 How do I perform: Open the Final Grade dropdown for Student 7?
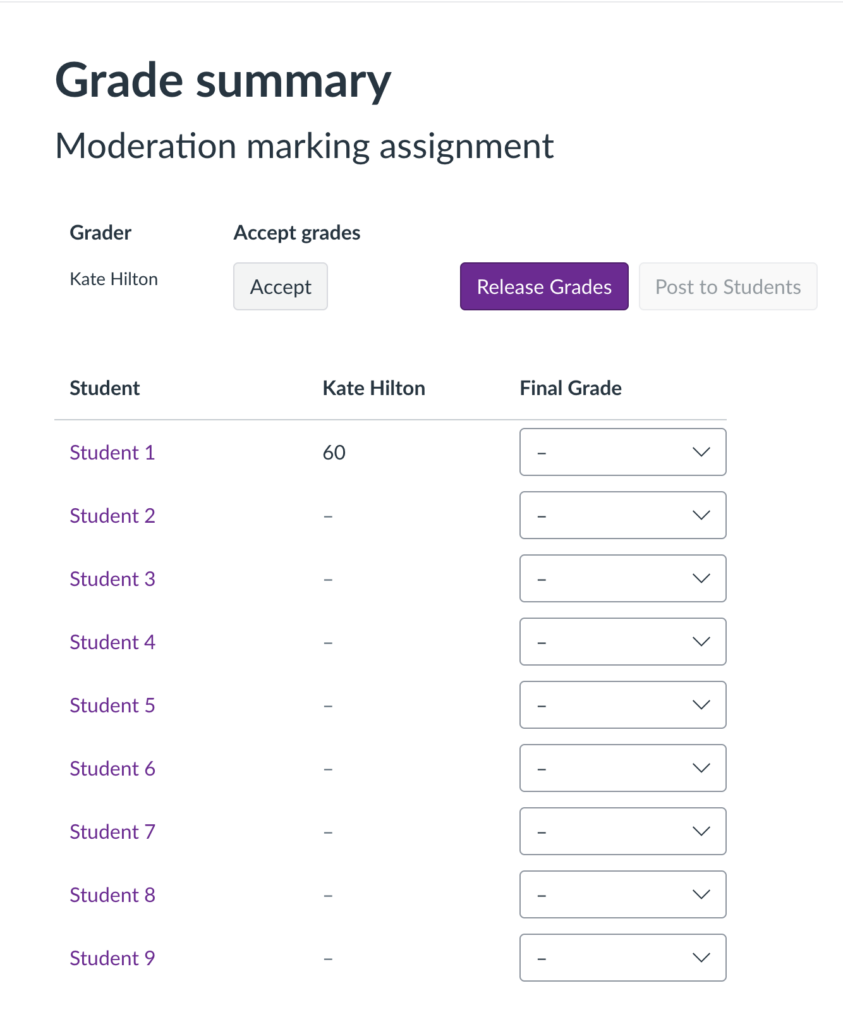622,831
